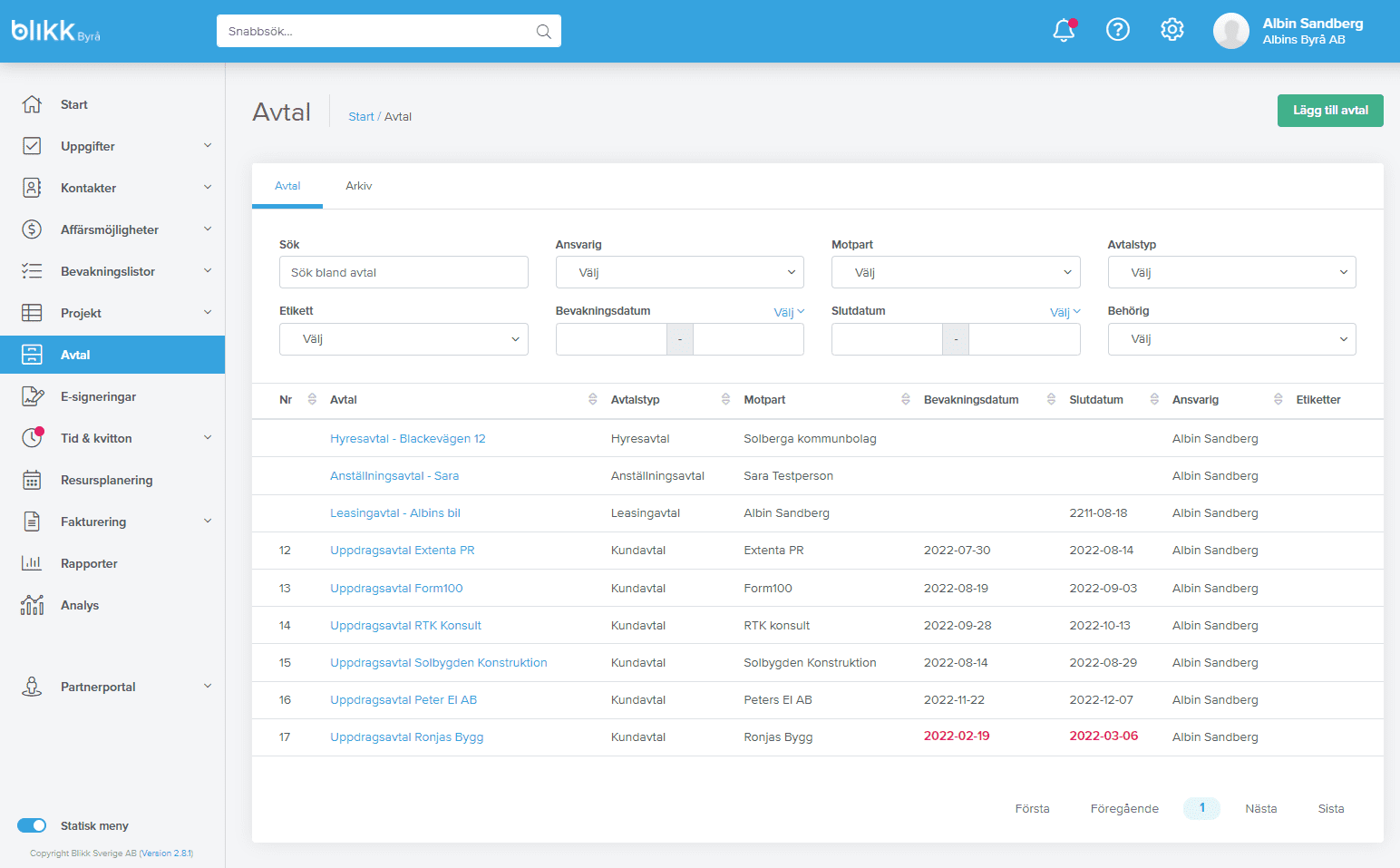Click the Sök bland avtal field
The width and height of the screenshot is (1400, 868).
coord(403,272)
